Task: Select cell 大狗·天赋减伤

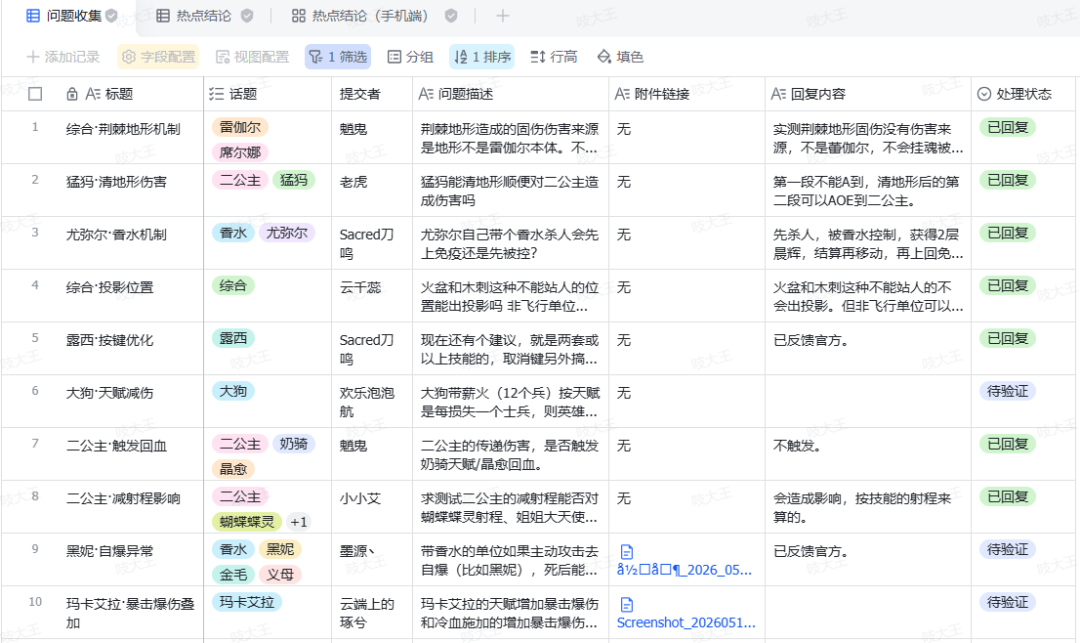Action: [x=131, y=401]
